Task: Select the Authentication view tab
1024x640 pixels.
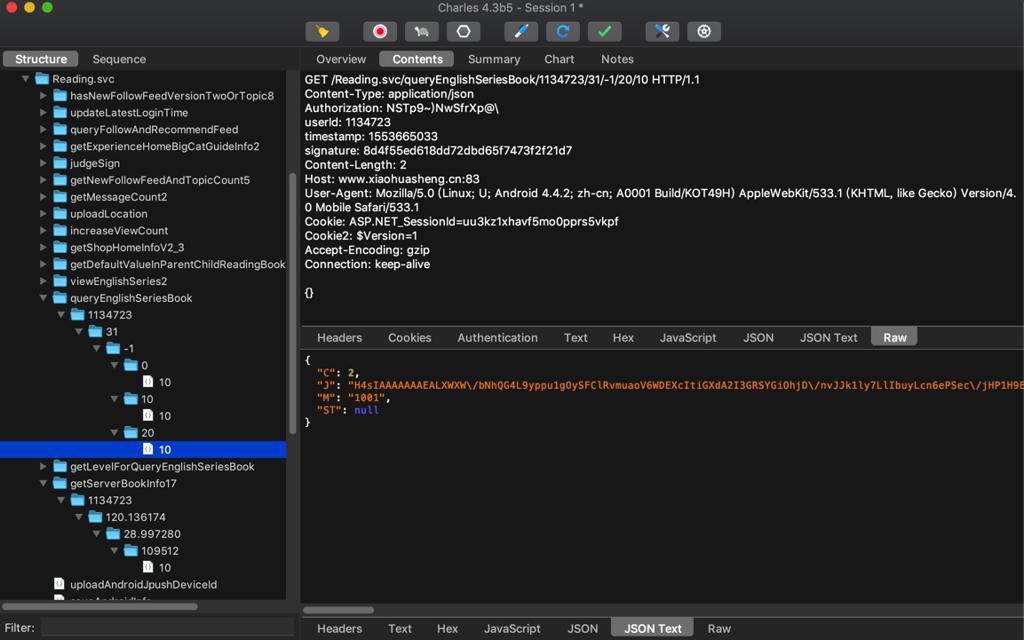Action: tap(497, 338)
